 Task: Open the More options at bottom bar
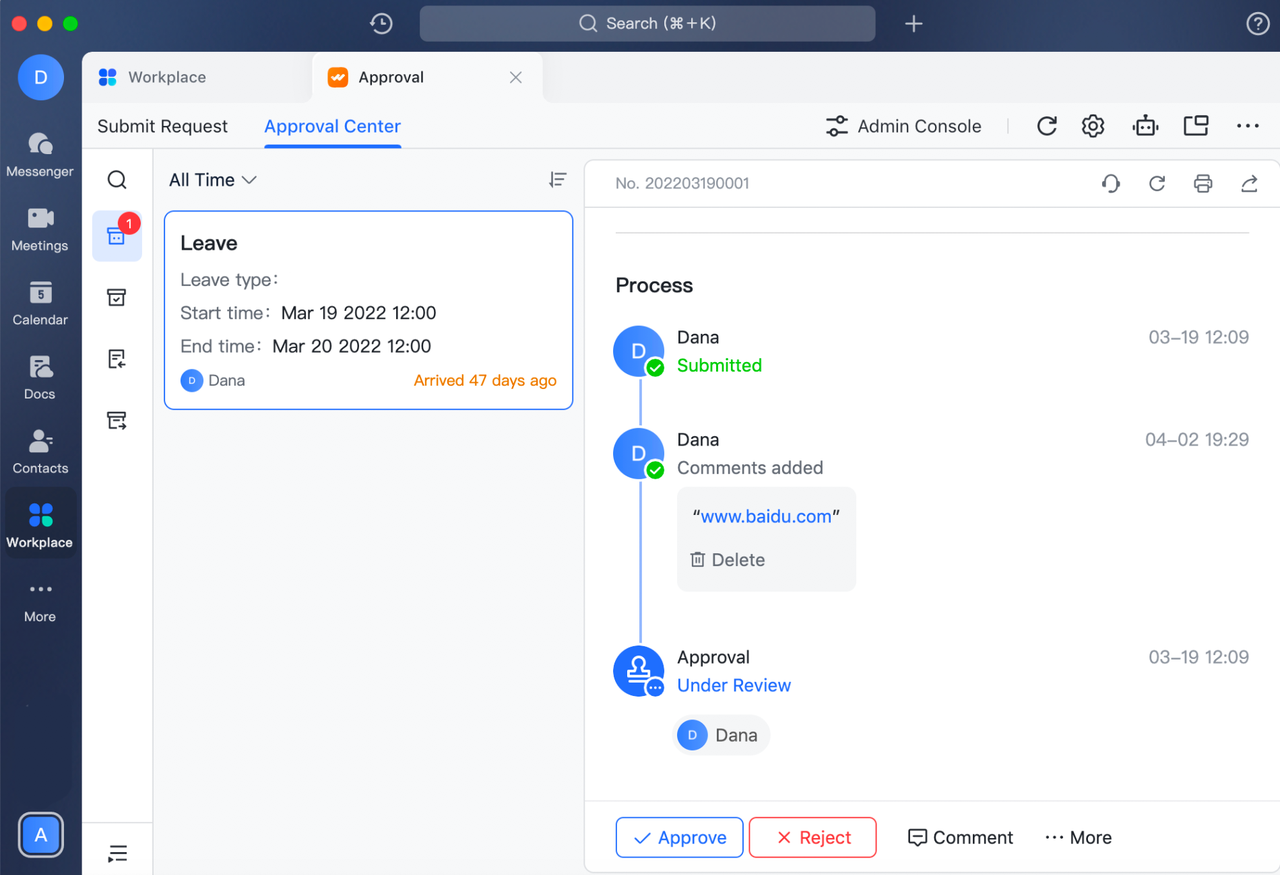pos(1078,838)
